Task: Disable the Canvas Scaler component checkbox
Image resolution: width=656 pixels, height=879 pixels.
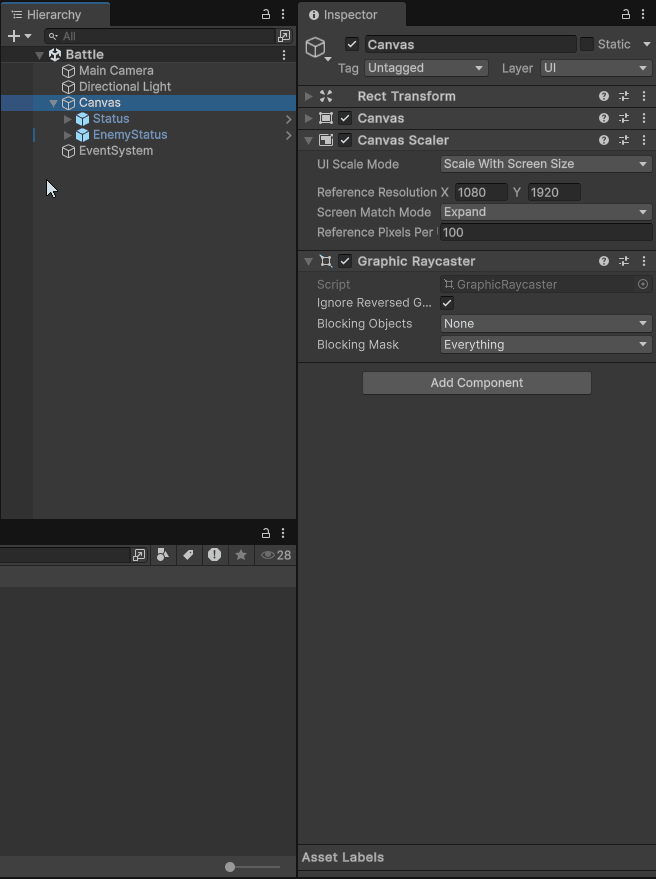Action: tap(345, 140)
